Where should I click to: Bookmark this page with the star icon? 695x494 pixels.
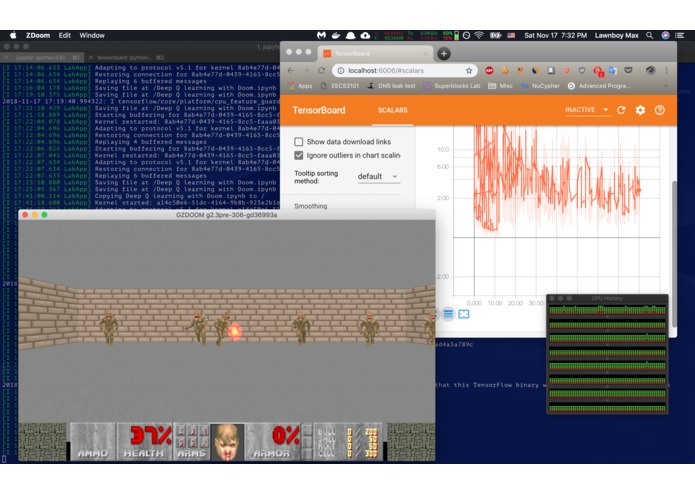pyautogui.click(x=469, y=70)
